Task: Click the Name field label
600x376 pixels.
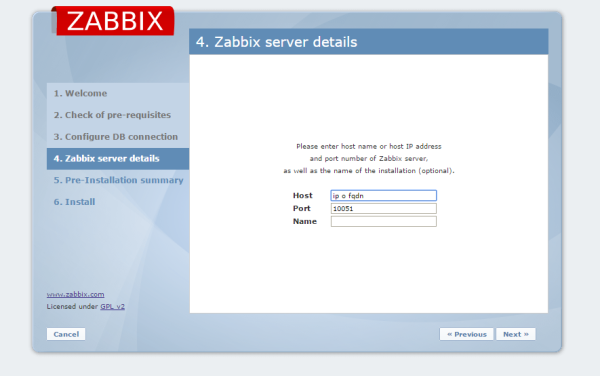Action: (305, 221)
